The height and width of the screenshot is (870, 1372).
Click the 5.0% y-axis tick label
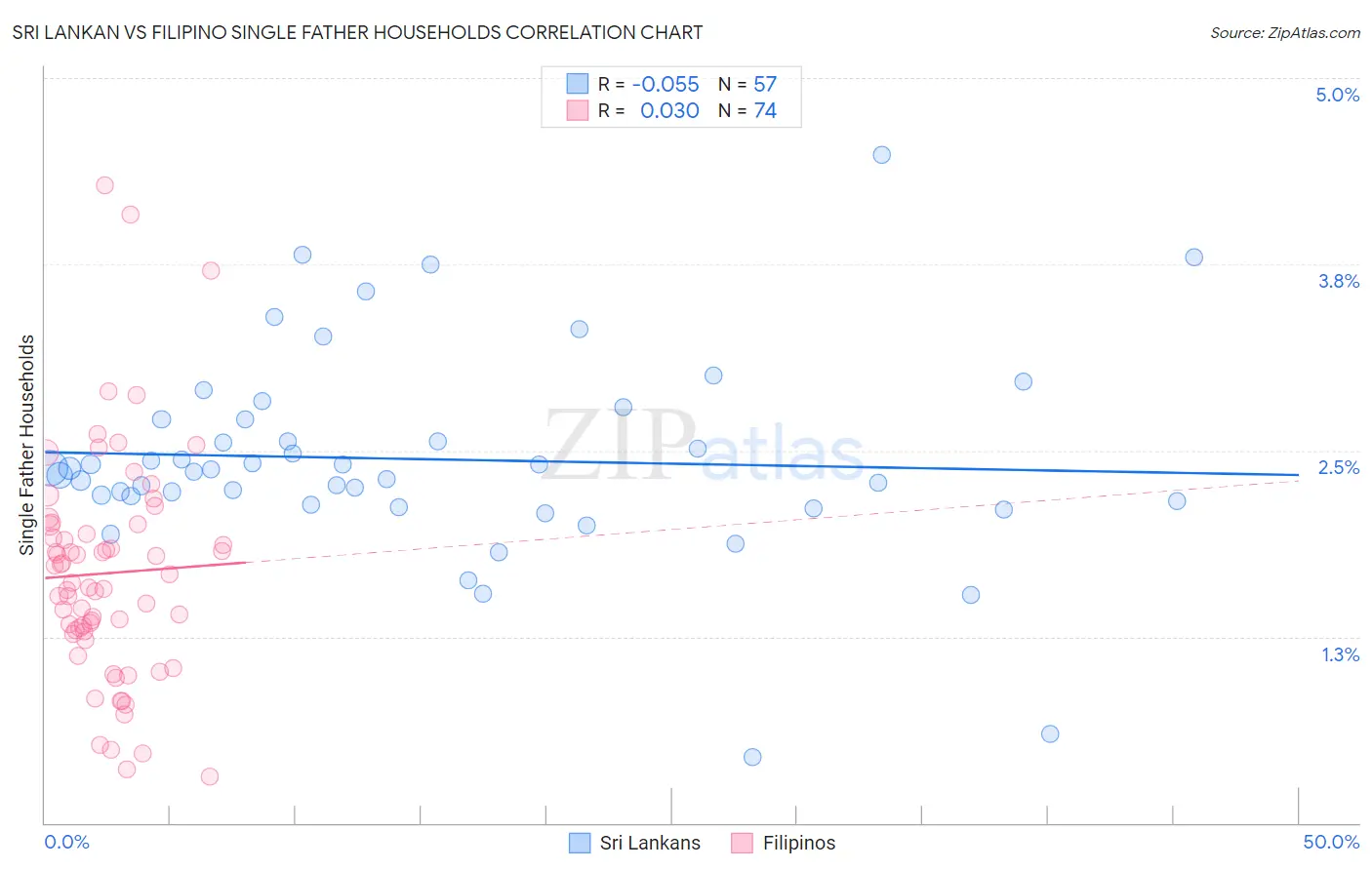click(x=1337, y=95)
